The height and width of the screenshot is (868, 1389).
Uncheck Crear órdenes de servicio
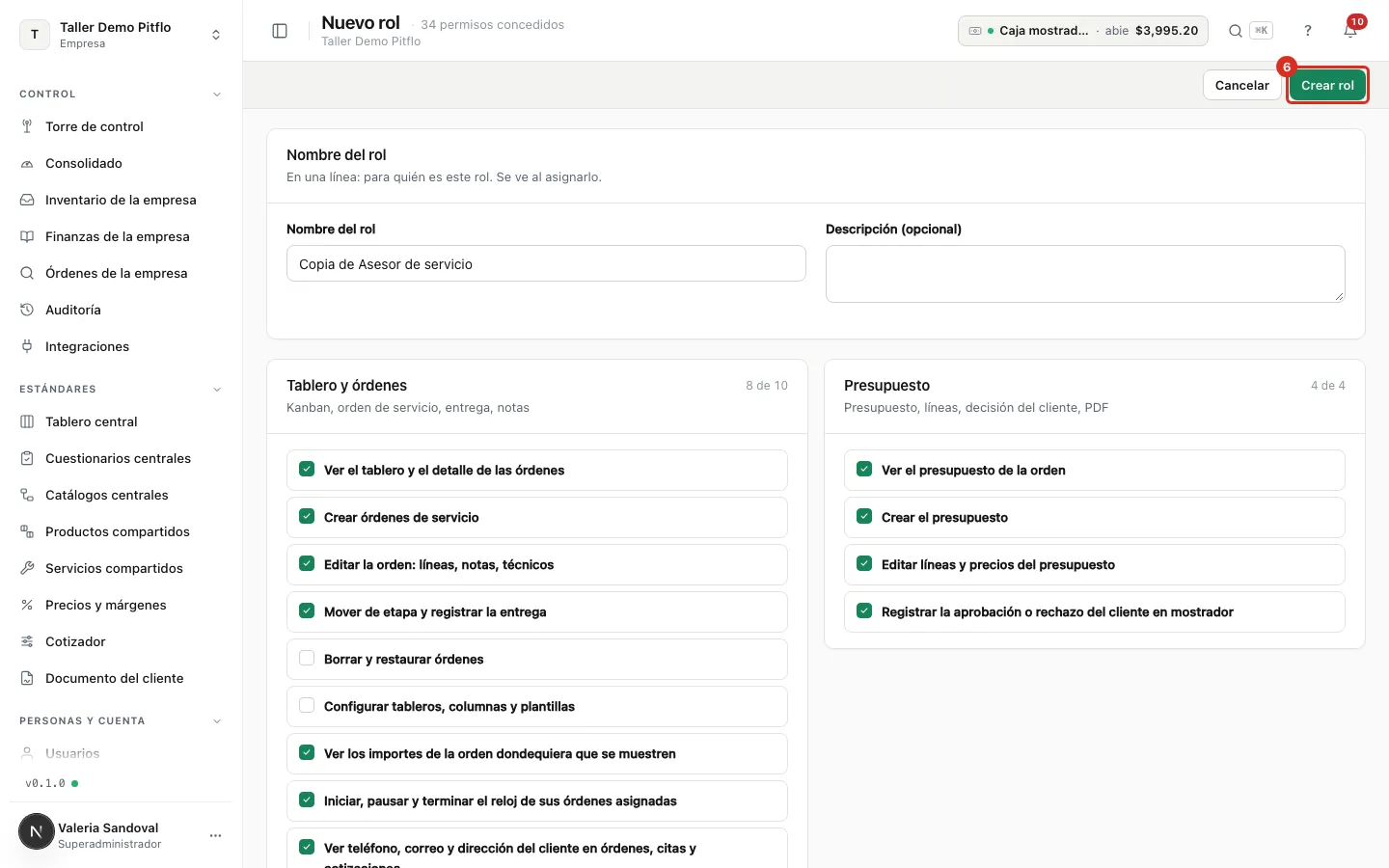pyautogui.click(x=307, y=517)
